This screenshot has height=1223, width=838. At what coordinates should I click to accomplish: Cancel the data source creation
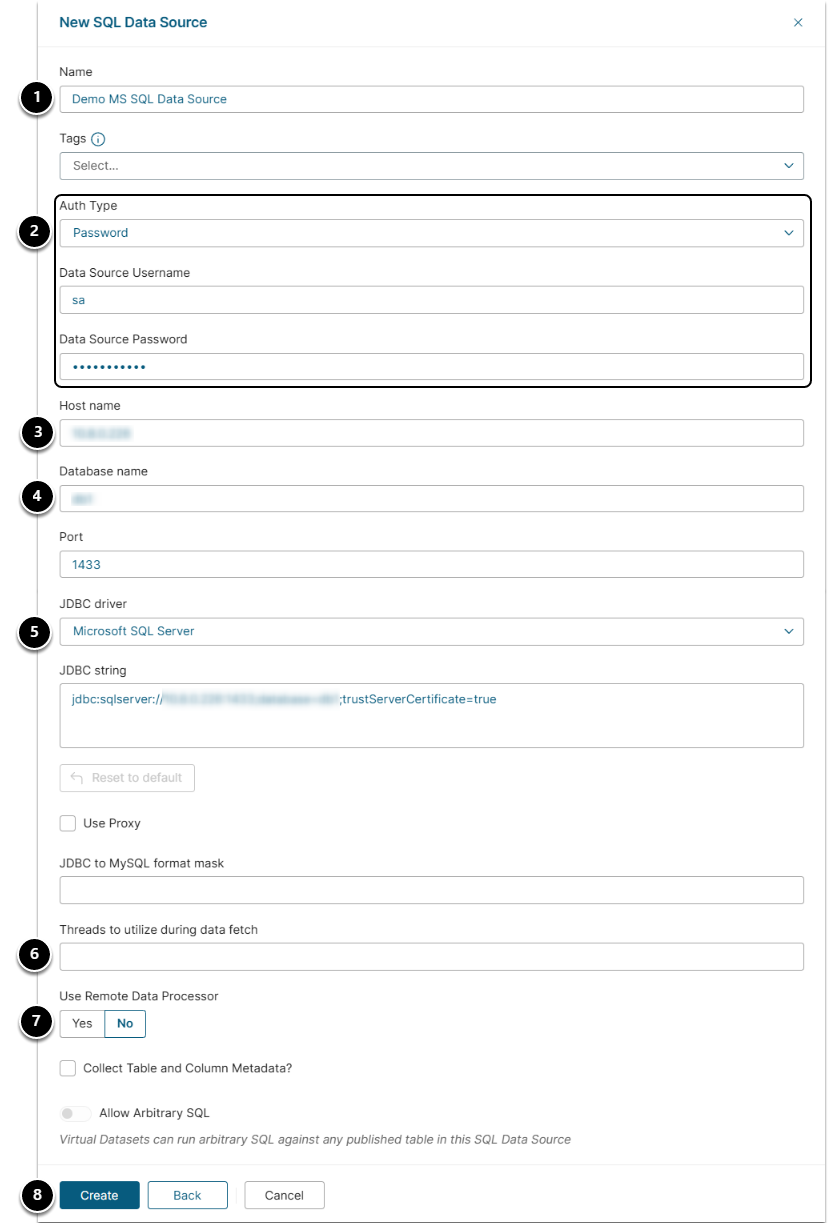click(284, 1195)
